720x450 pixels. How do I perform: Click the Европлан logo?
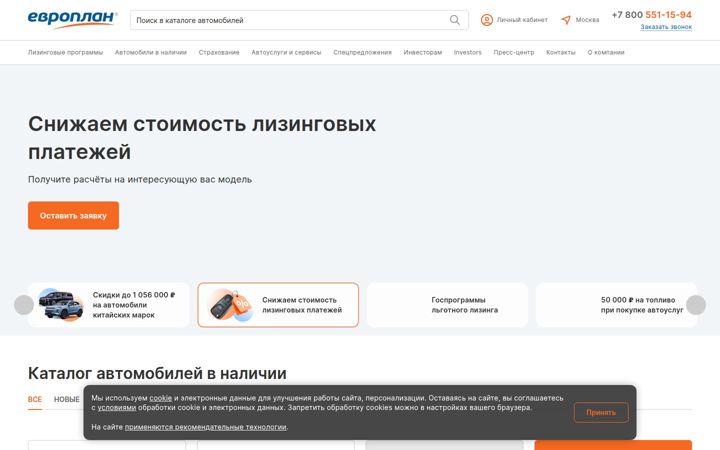pos(73,20)
